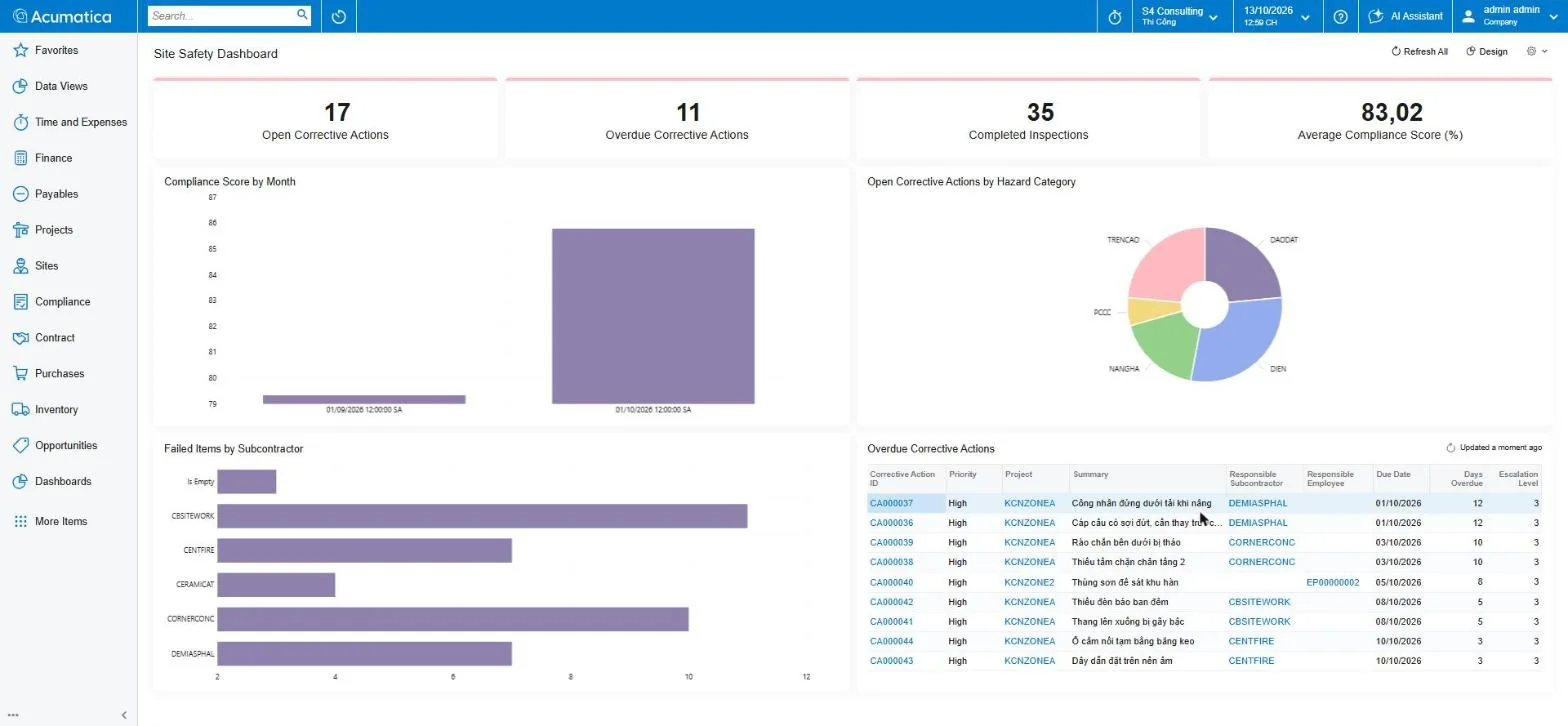Open the 13/10/2026 business date dropdown
The height and width of the screenshot is (726, 1568).
point(1277,16)
